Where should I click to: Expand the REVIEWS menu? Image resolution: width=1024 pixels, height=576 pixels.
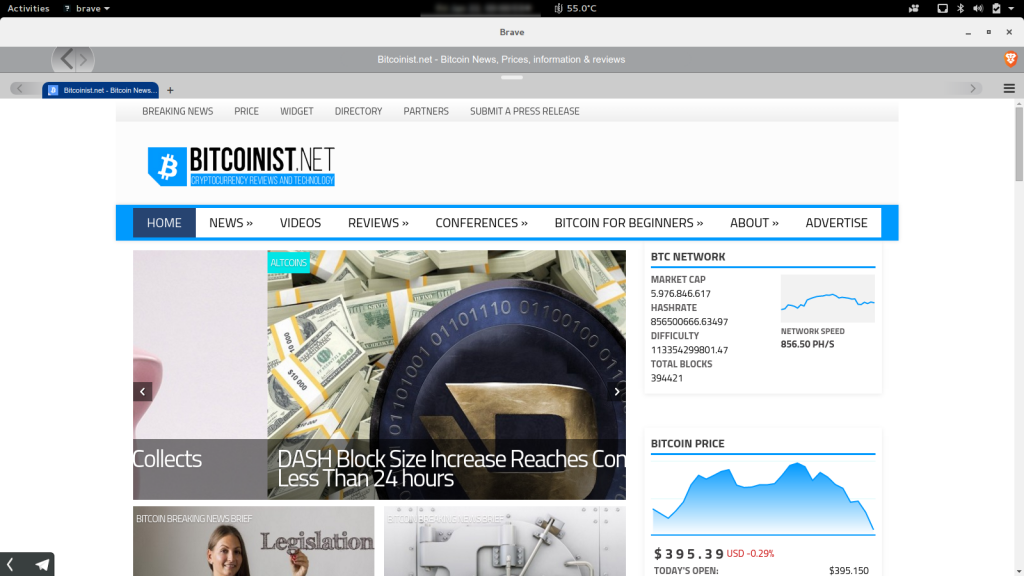tap(378, 223)
